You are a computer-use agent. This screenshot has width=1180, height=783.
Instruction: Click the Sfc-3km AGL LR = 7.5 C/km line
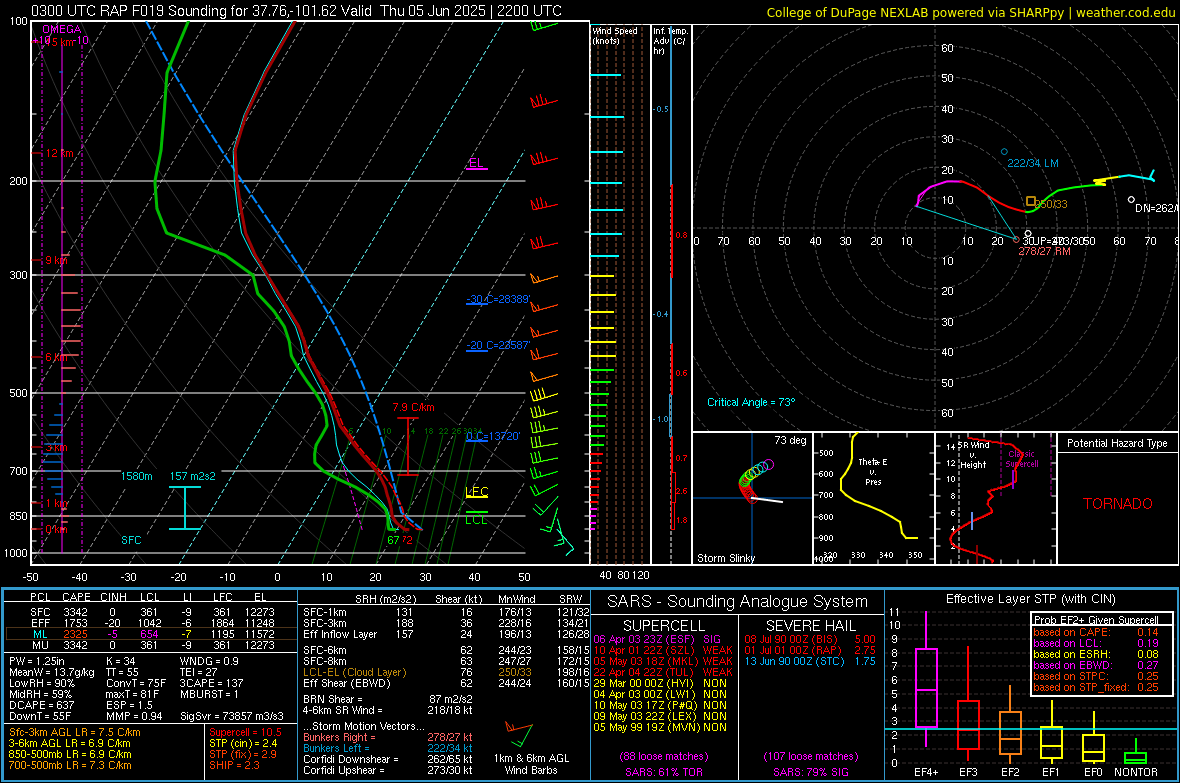point(75,732)
